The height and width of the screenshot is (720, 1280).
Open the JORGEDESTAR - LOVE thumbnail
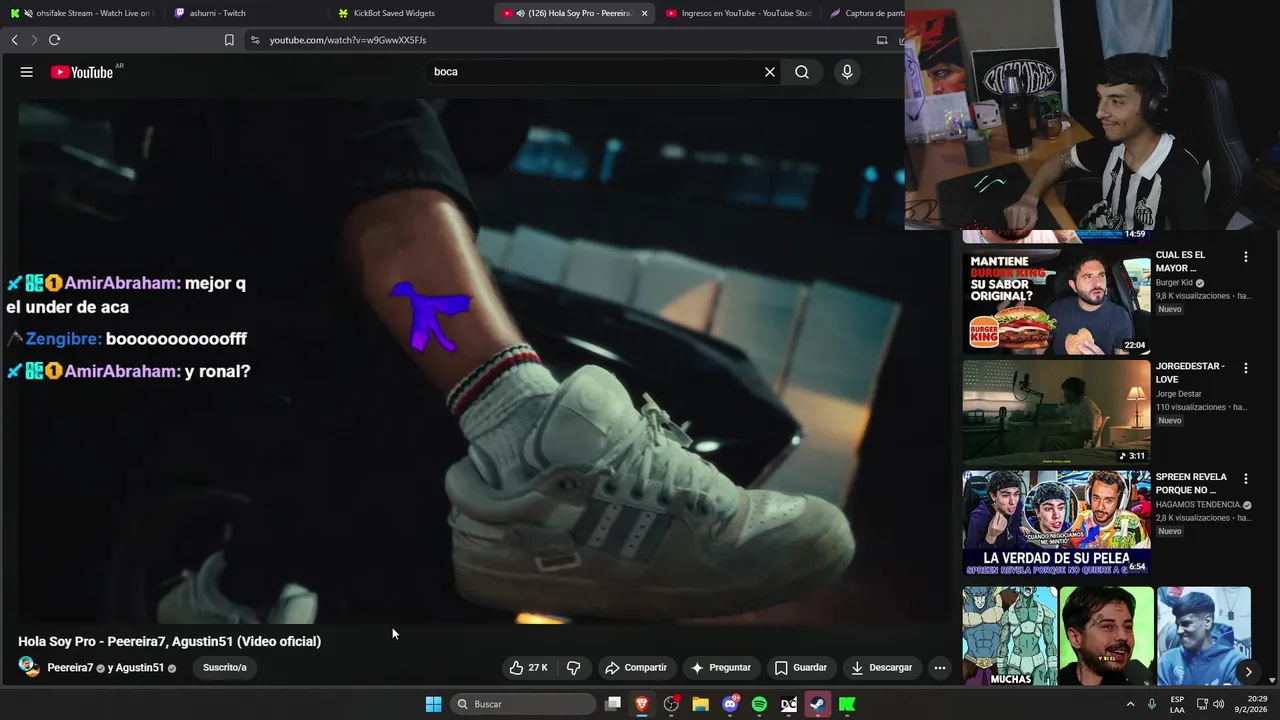click(1056, 412)
